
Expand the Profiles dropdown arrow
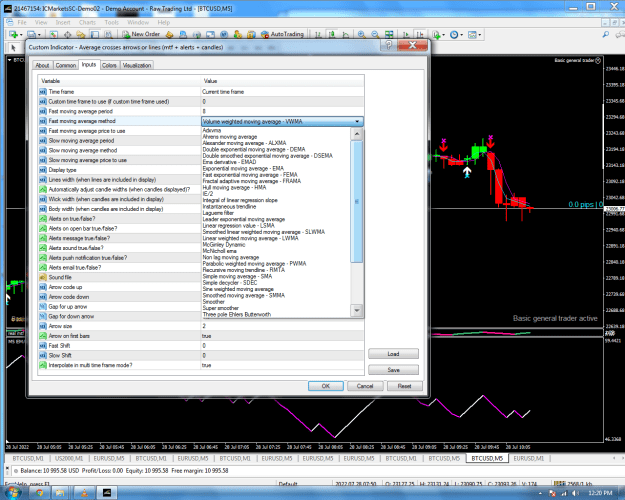(x=39, y=35)
